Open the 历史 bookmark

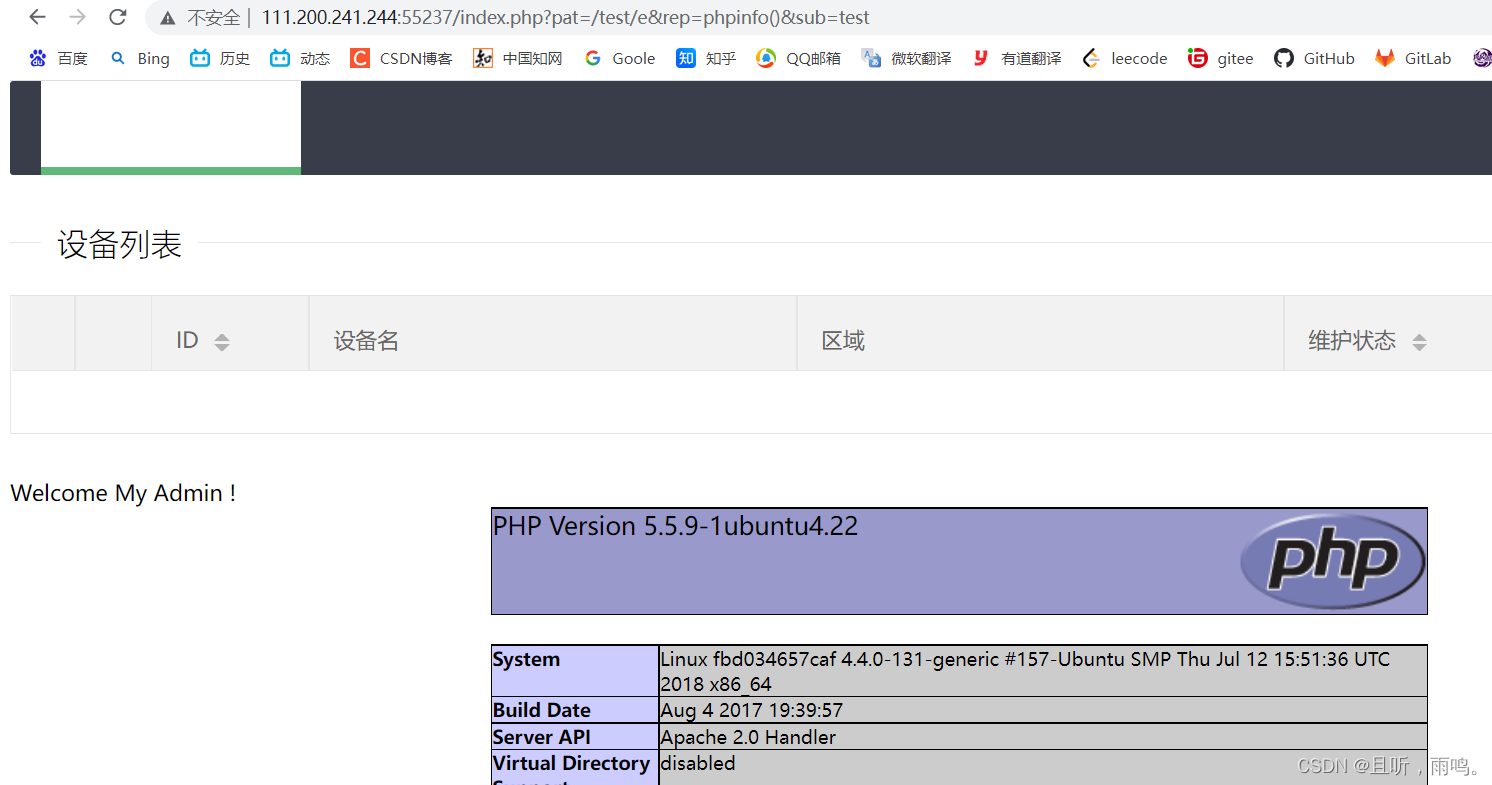(220, 58)
